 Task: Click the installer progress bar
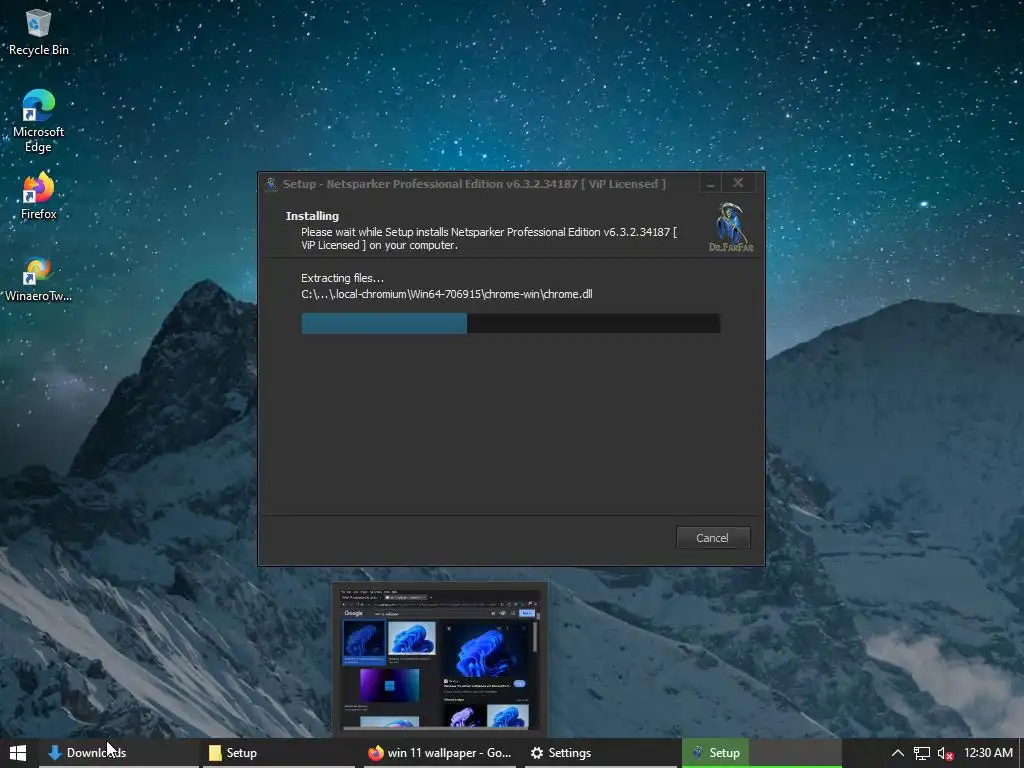511,323
